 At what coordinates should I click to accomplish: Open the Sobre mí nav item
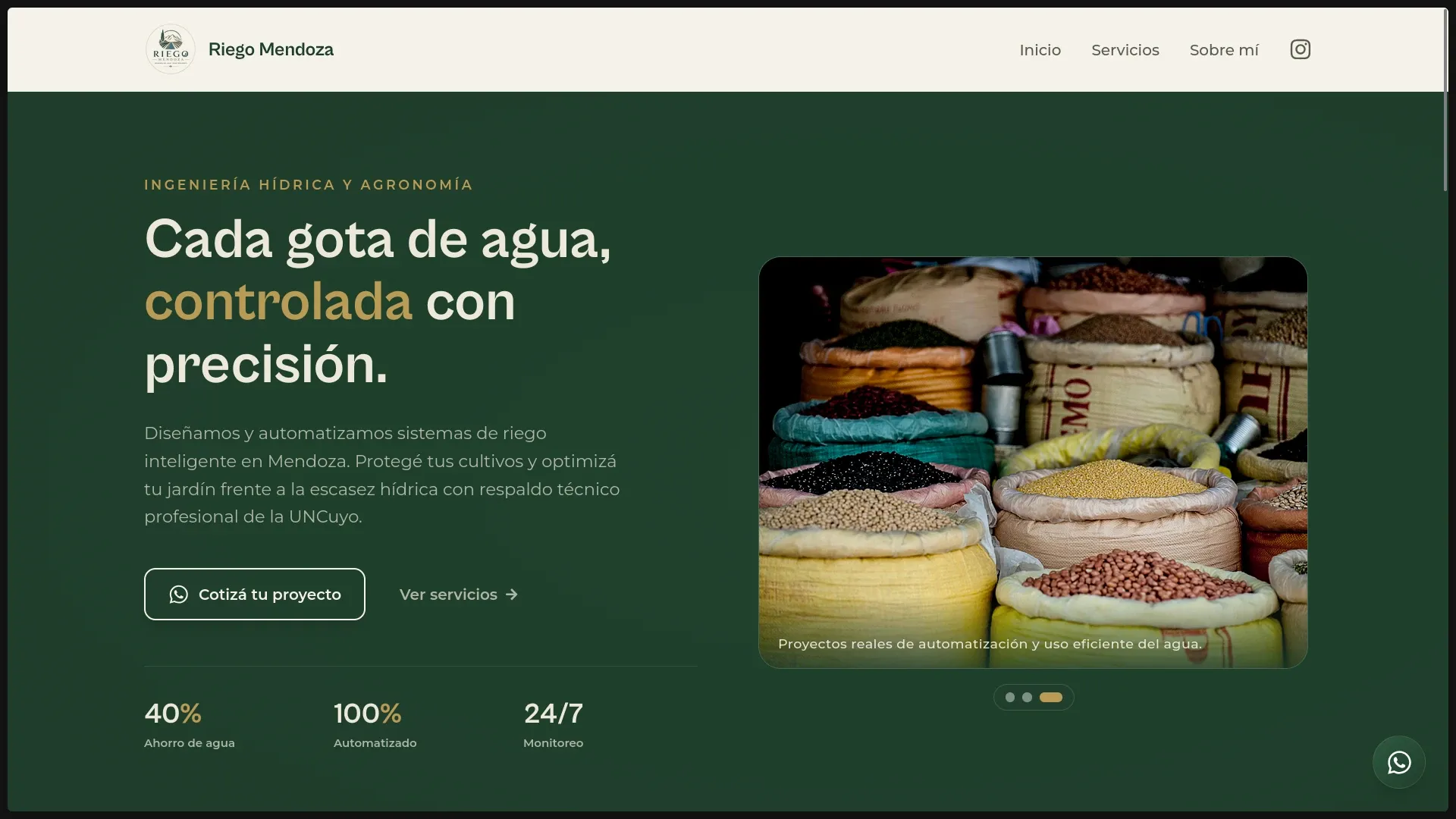[1224, 50]
